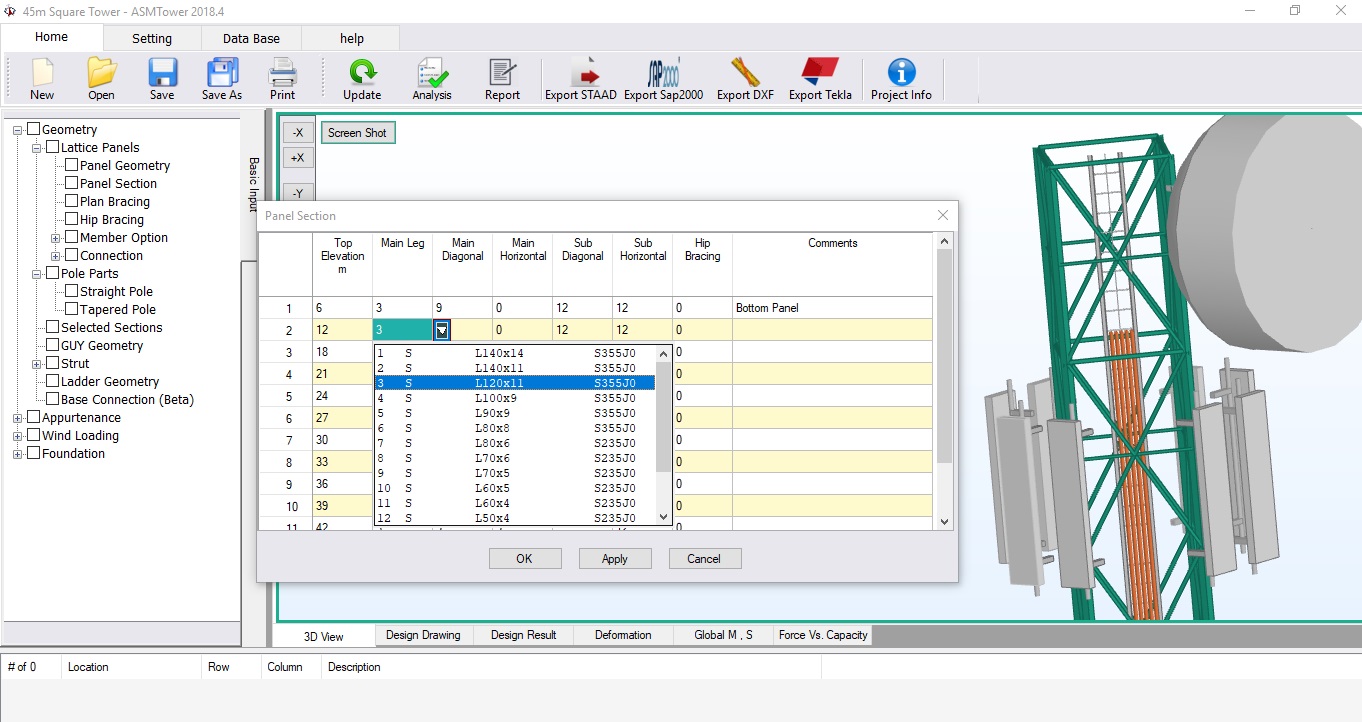The height and width of the screenshot is (722, 1362).
Task: Pick section L80x8 from the dropdown list
Action: (515, 428)
